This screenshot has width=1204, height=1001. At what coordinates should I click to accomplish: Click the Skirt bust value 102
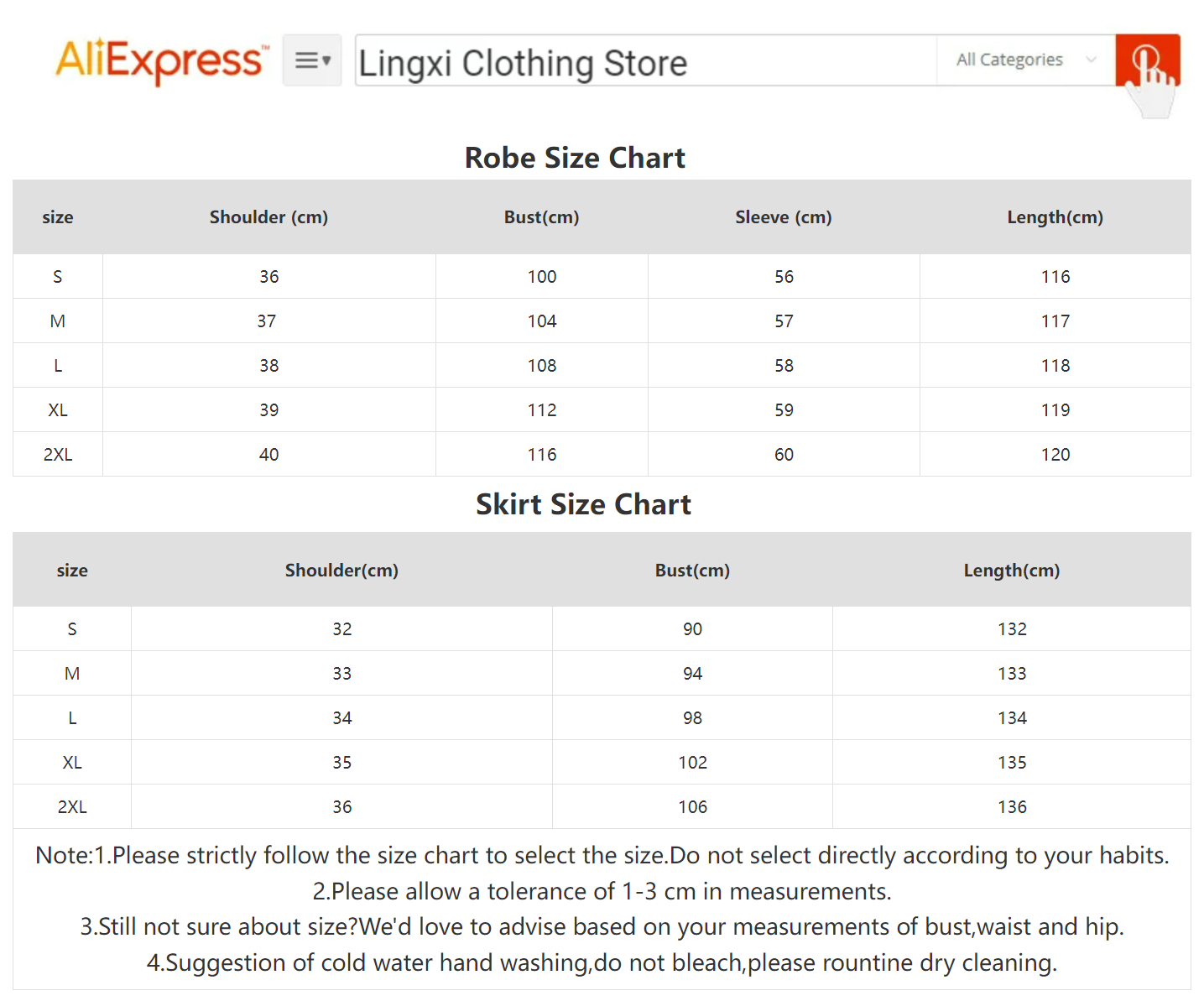click(692, 763)
